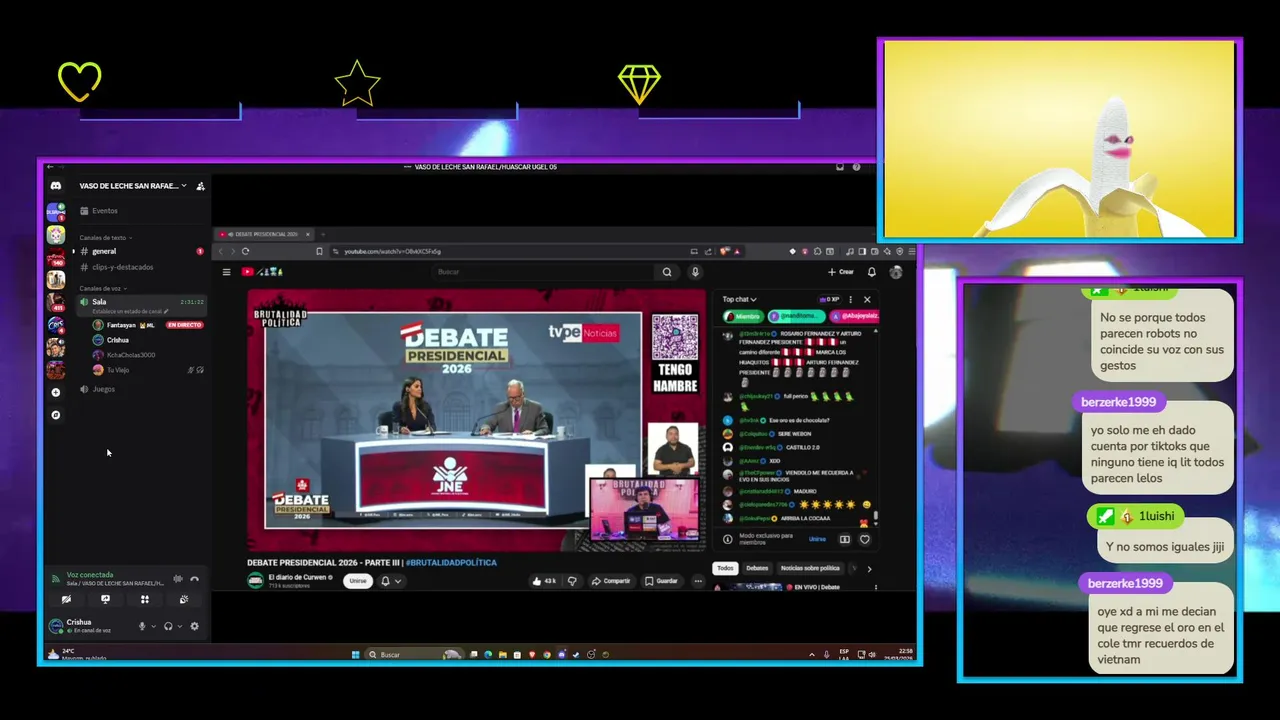Go to YouTube home logo
Image resolution: width=1280 pixels, height=720 pixels.
[x=261, y=272]
